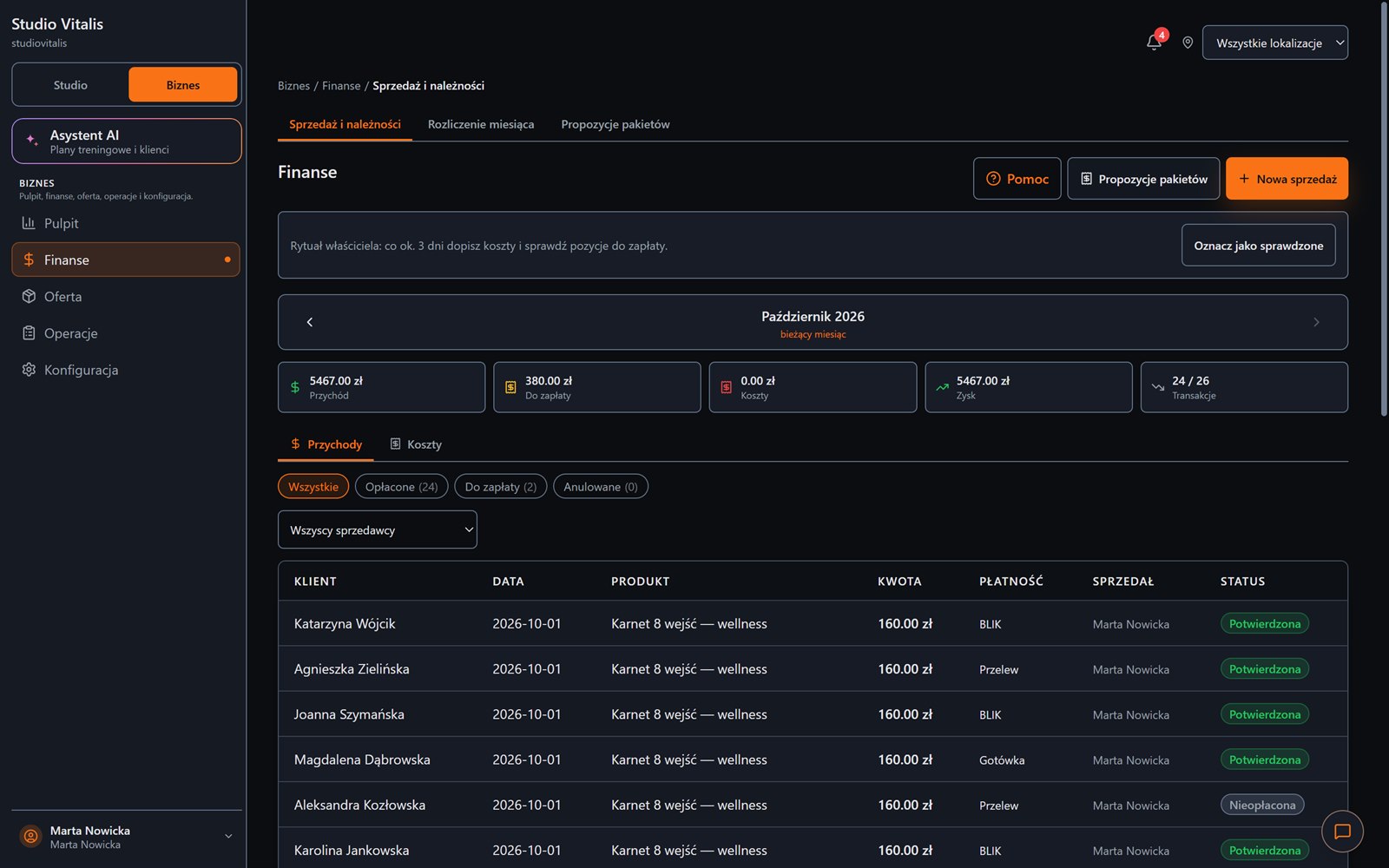Screen dimensions: 1389x868
Task: Open the notifications bell
Action: point(1154,42)
